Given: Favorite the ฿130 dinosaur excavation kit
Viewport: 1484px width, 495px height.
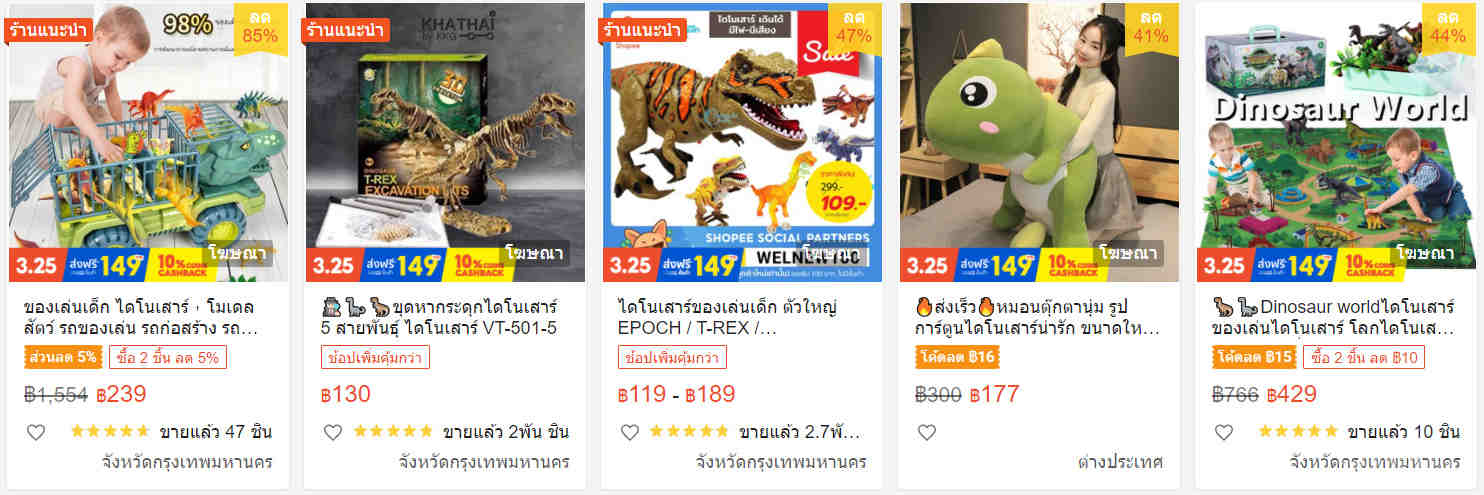Looking at the screenshot, I should (333, 432).
